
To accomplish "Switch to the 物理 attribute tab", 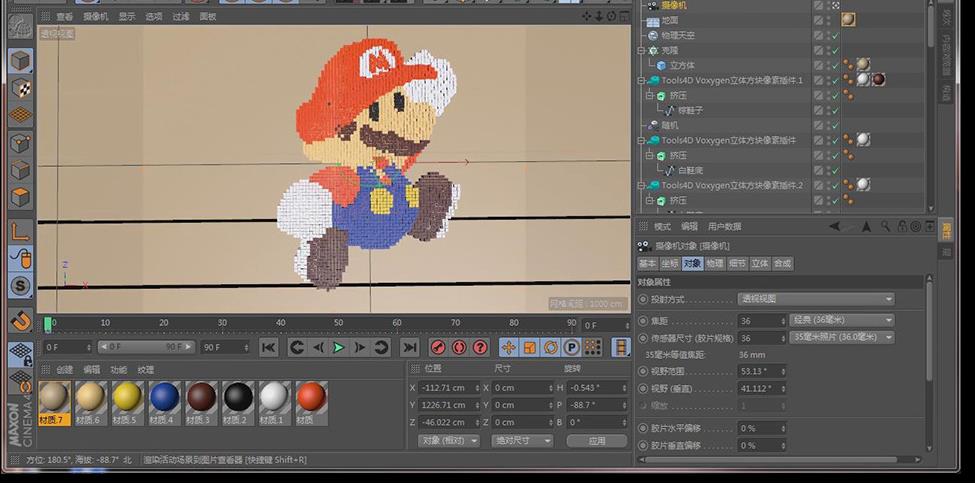I will coord(714,264).
